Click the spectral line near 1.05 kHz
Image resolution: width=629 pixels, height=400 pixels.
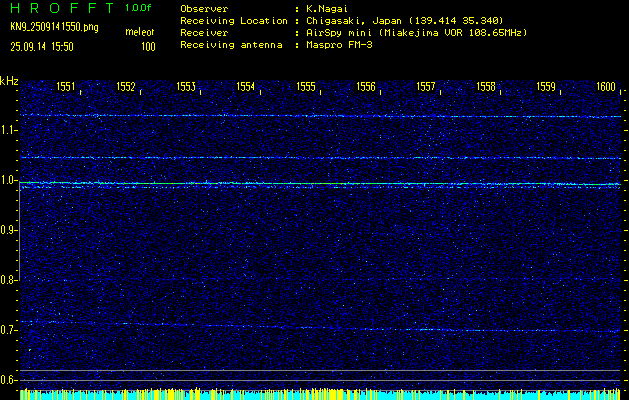pyautogui.click(x=320, y=158)
